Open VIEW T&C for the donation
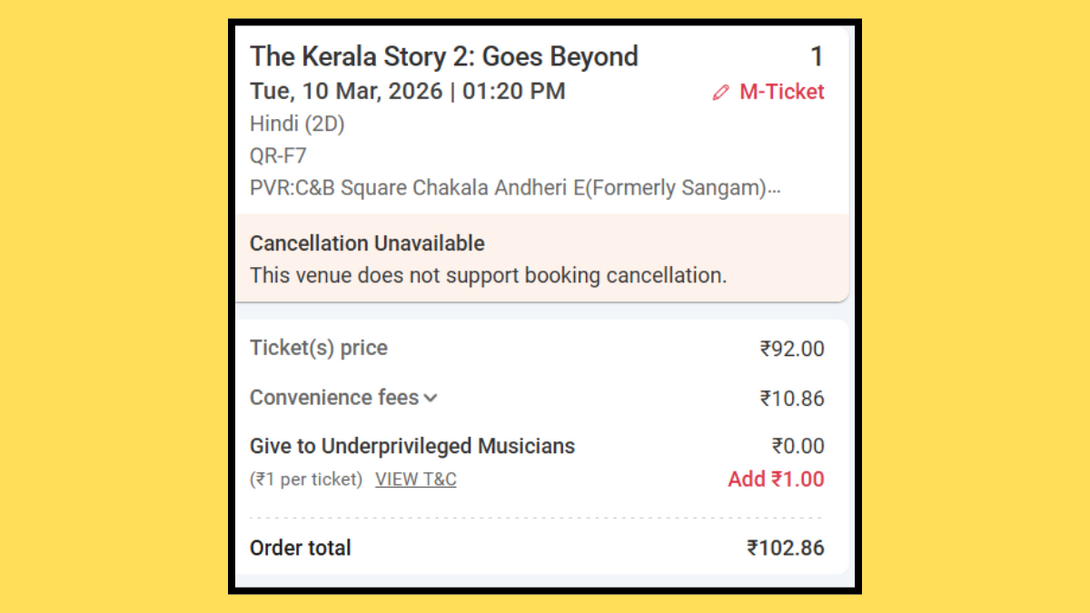 coord(415,479)
